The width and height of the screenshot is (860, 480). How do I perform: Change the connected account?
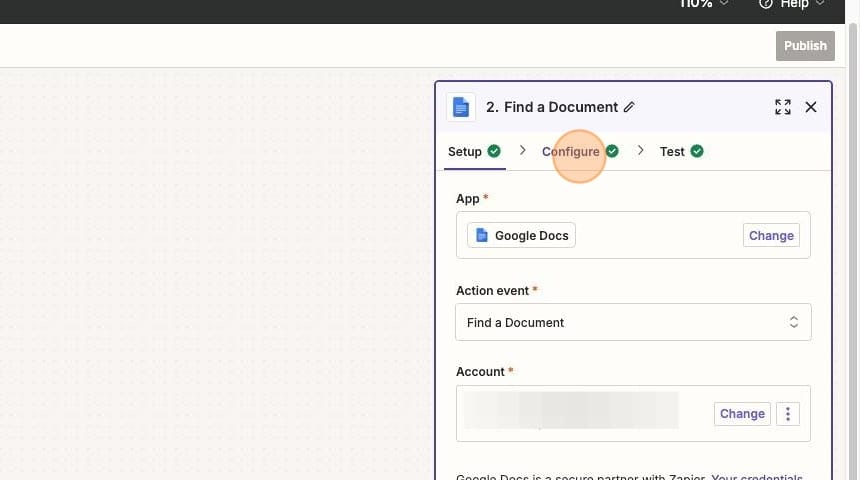pos(742,414)
